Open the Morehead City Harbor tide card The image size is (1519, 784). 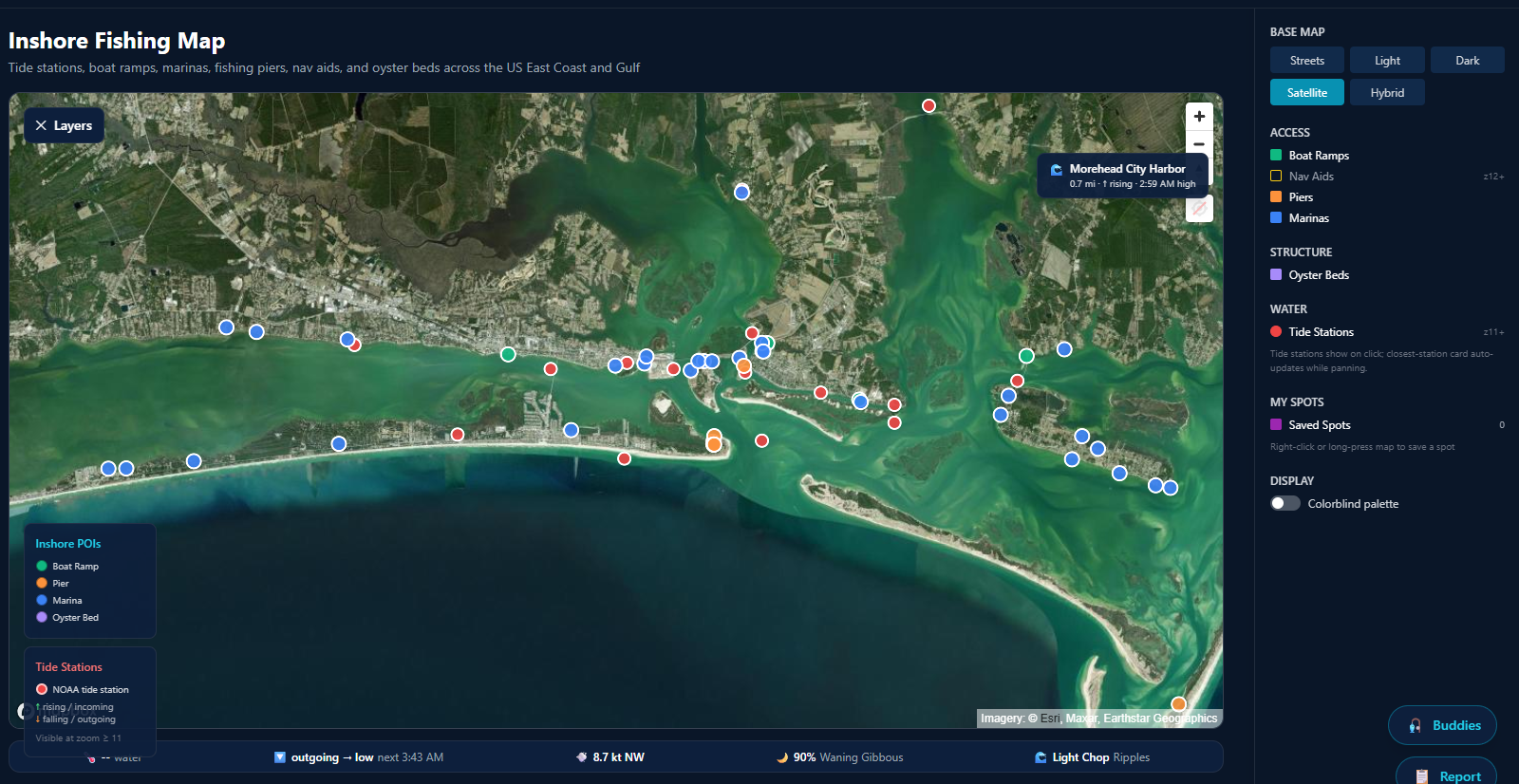pos(1123,176)
